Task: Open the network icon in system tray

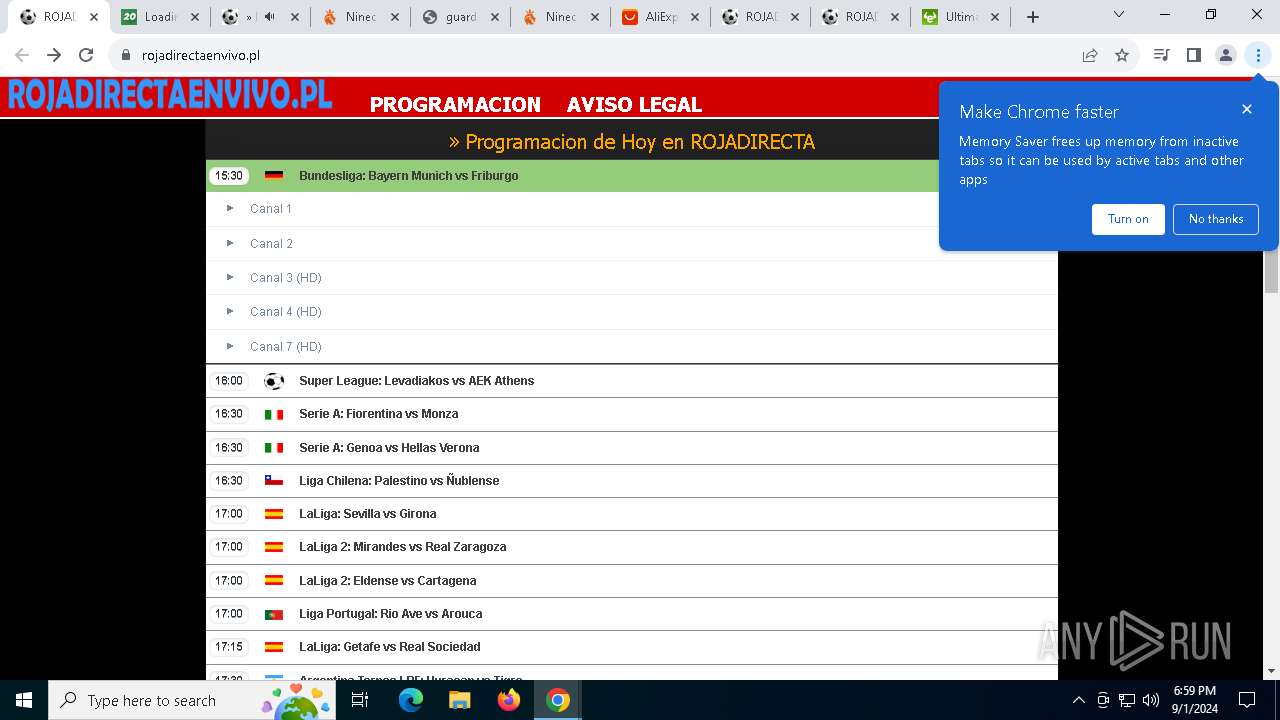Action: 1127,700
